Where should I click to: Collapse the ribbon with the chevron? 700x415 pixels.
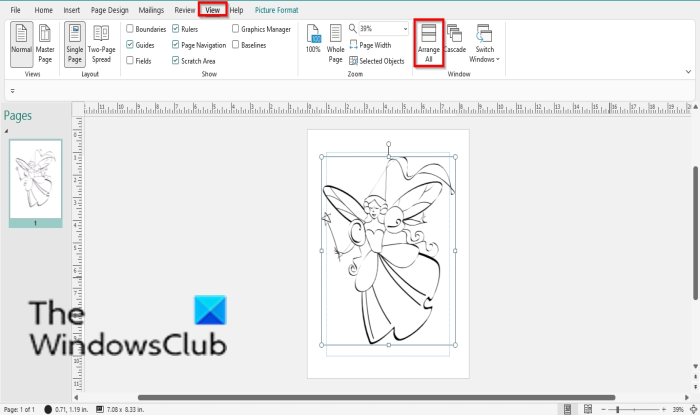(688, 71)
